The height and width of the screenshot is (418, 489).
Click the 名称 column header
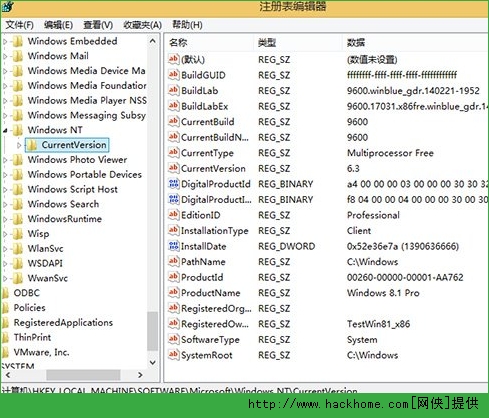pos(209,42)
